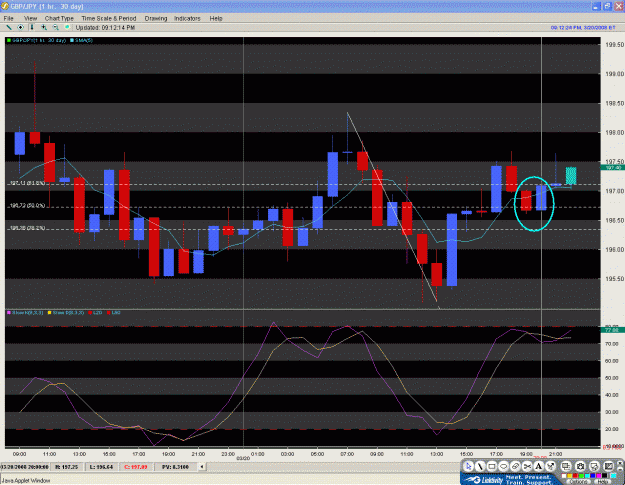Click the H: 197.25 status field
The image size is (625, 485).
[x=66, y=467]
